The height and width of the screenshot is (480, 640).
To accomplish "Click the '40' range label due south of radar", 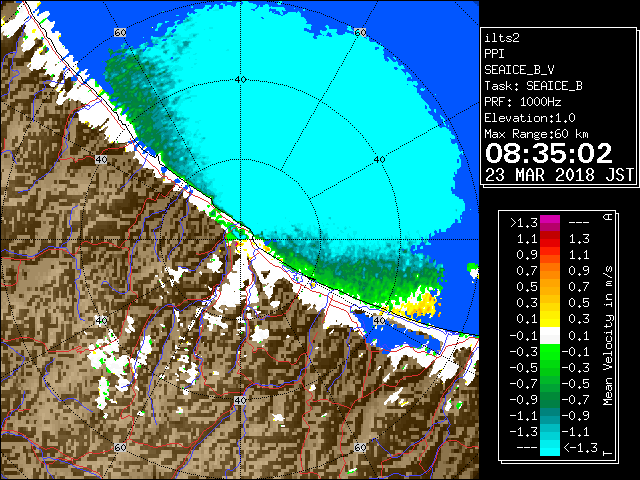I will coord(240,400).
